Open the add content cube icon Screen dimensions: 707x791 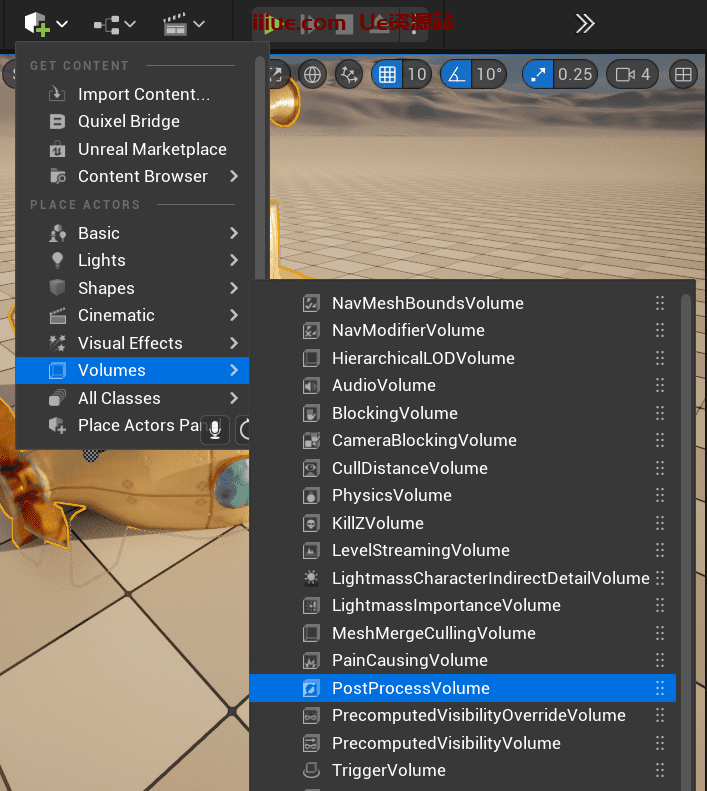click(x=37, y=22)
